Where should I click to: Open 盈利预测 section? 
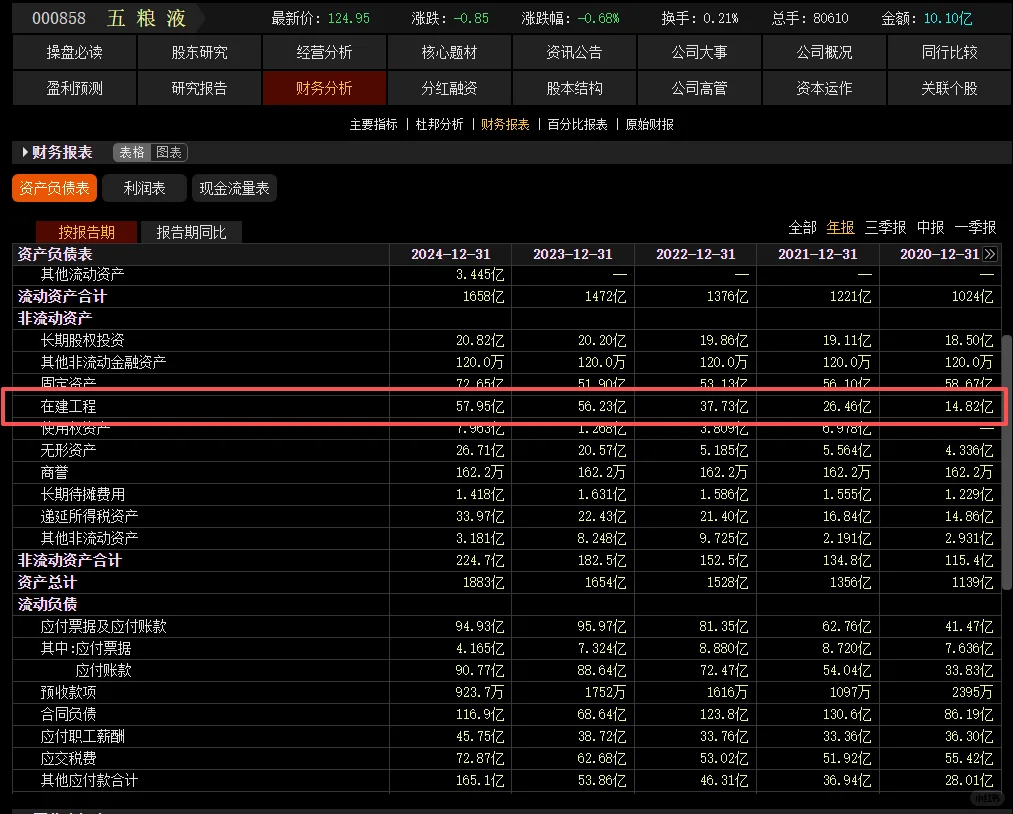(74, 88)
